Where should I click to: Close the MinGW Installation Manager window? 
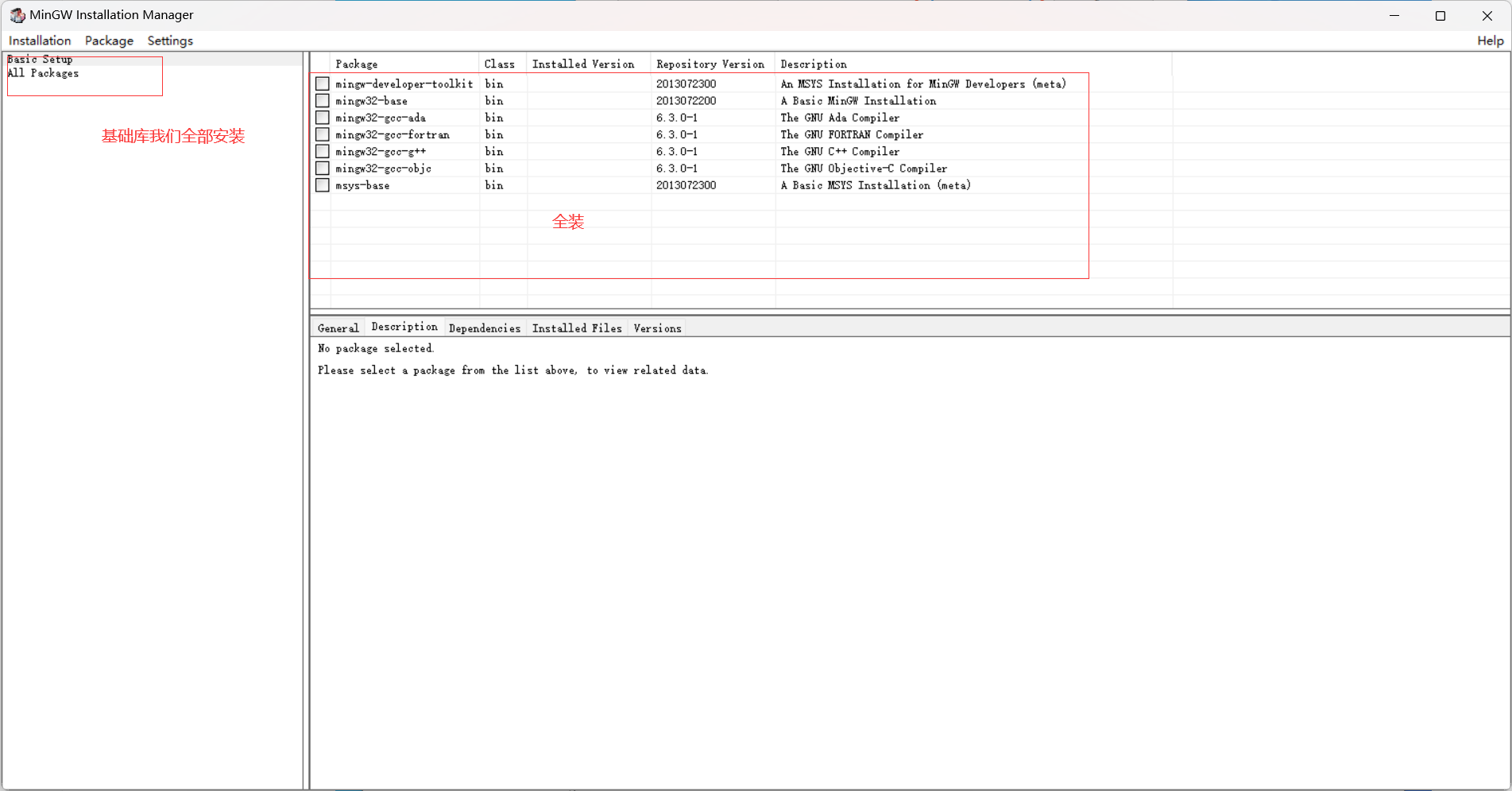tap(1487, 15)
